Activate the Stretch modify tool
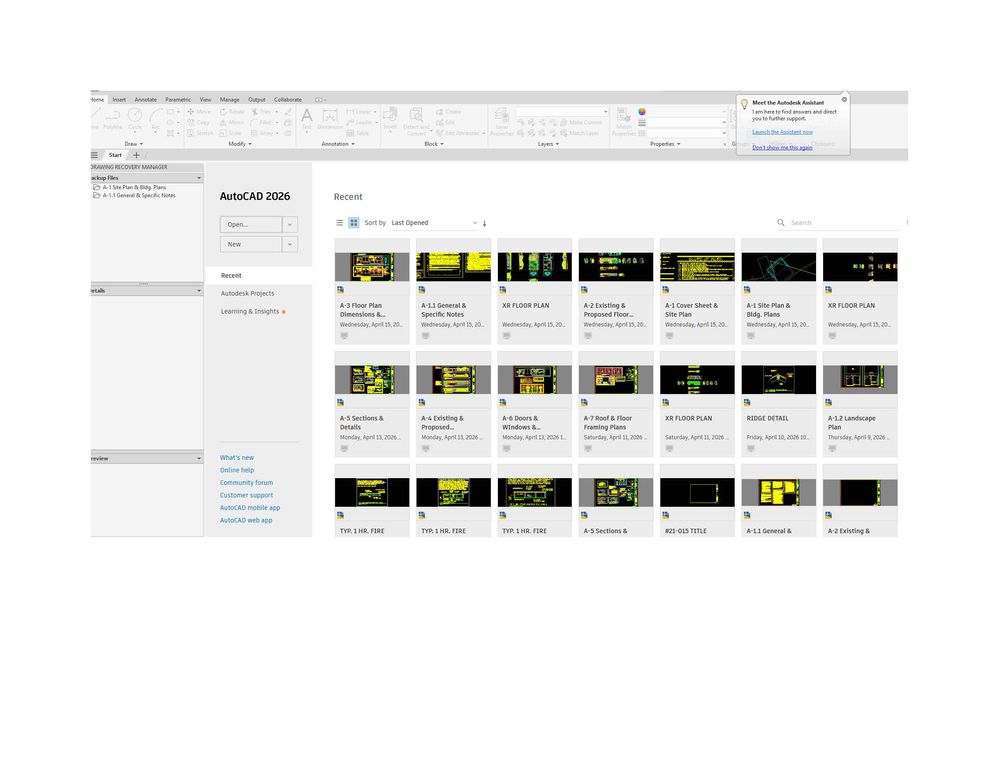Viewport: 999px width, 772px height. (x=200, y=133)
